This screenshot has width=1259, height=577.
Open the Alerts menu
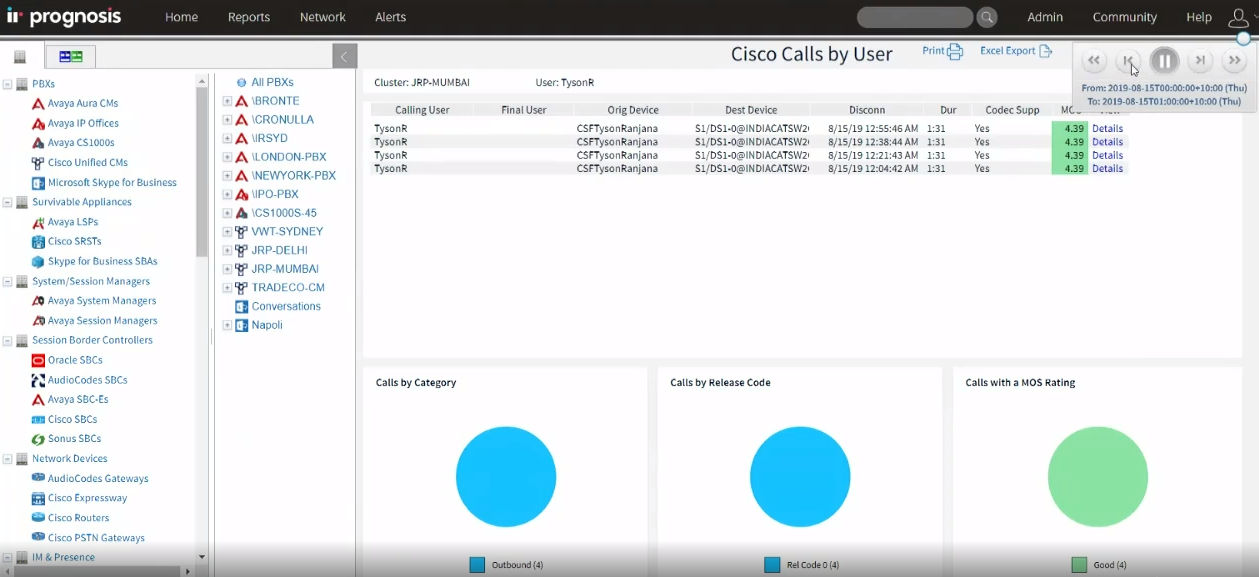click(391, 17)
